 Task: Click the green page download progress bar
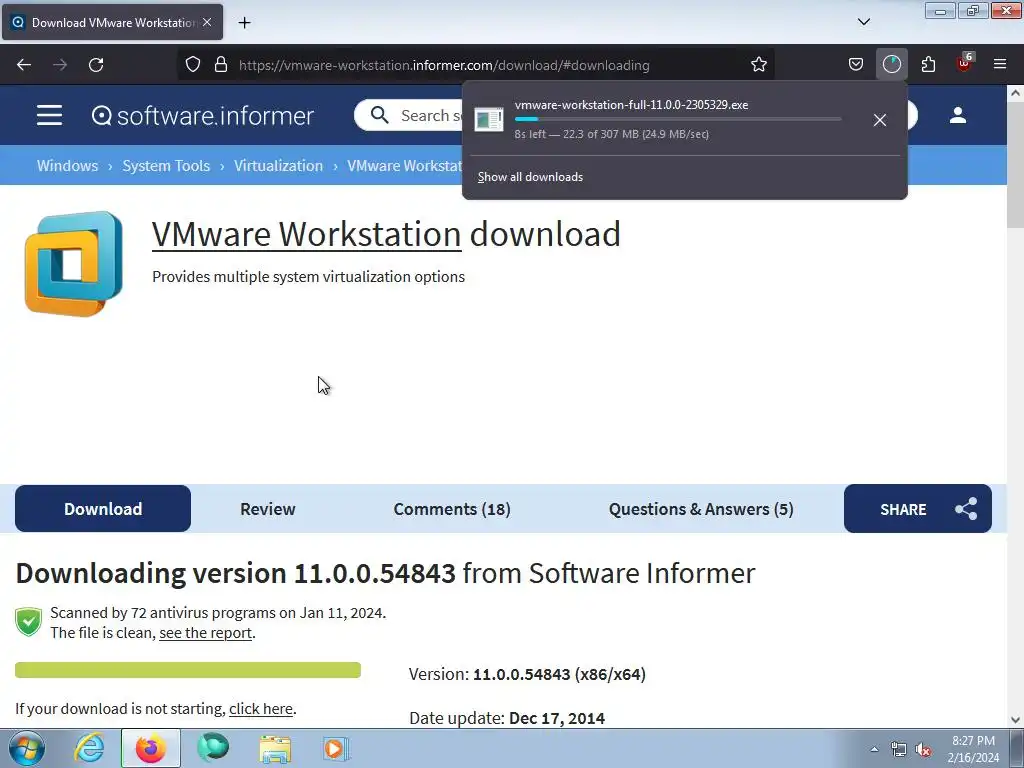tap(188, 670)
